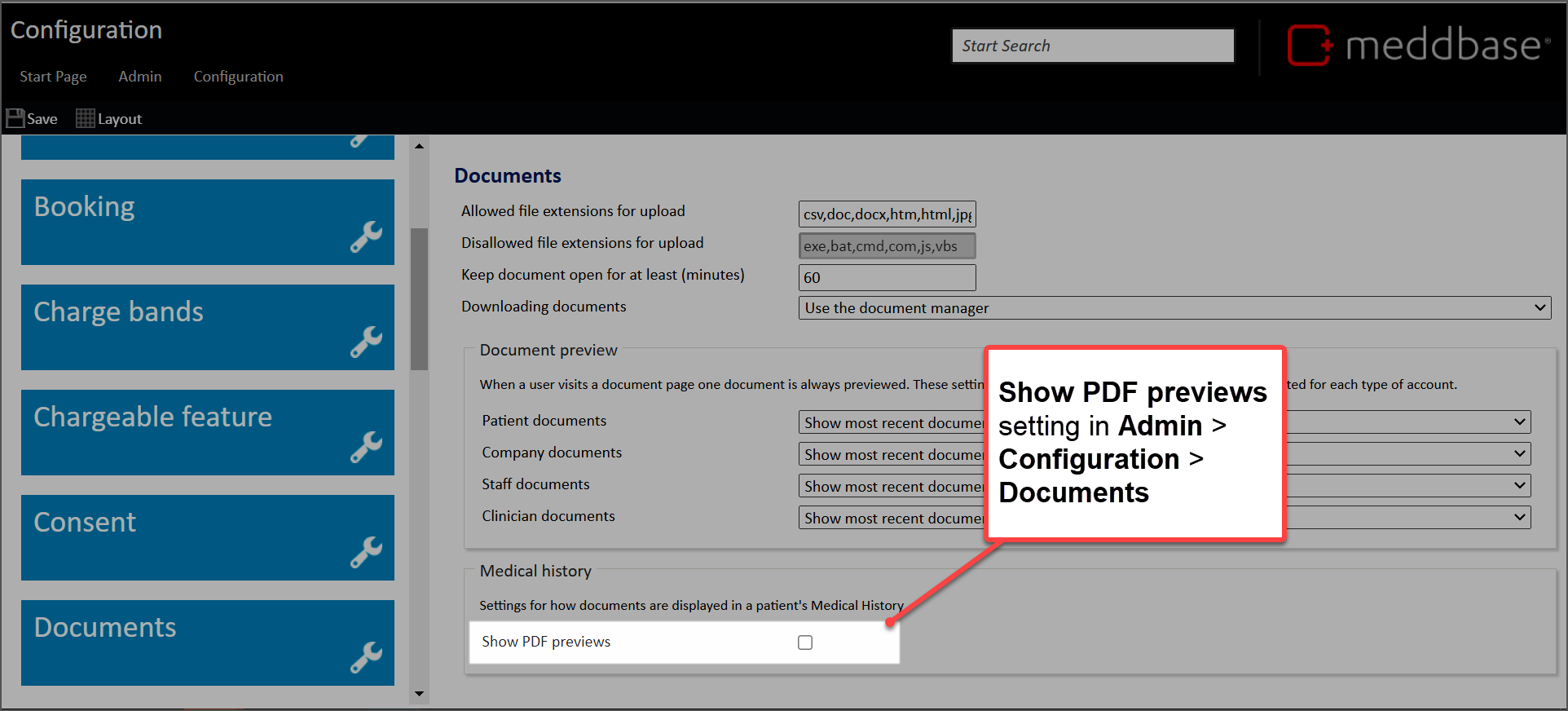Open the Admin menu item
1568x711 pixels.
click(x=140, y=77)
